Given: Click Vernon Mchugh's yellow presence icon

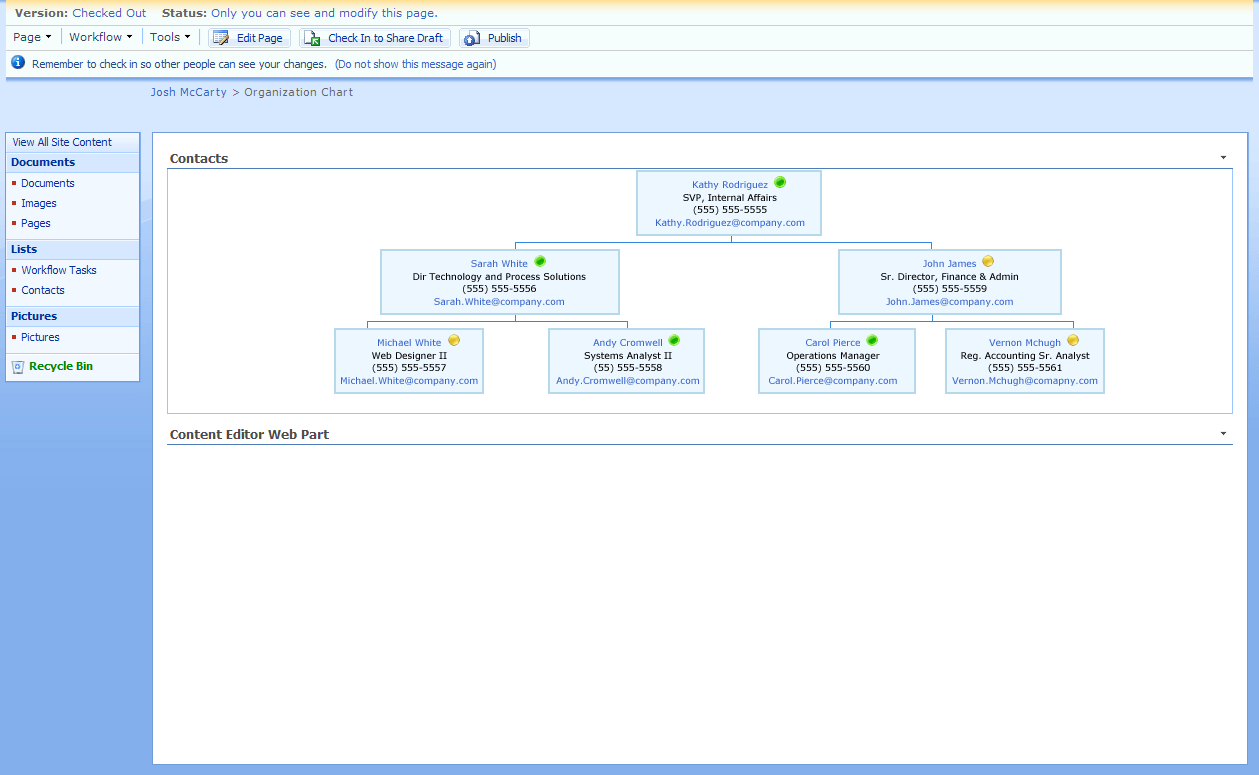Looking at the screenshot, I should [1073, 341].
